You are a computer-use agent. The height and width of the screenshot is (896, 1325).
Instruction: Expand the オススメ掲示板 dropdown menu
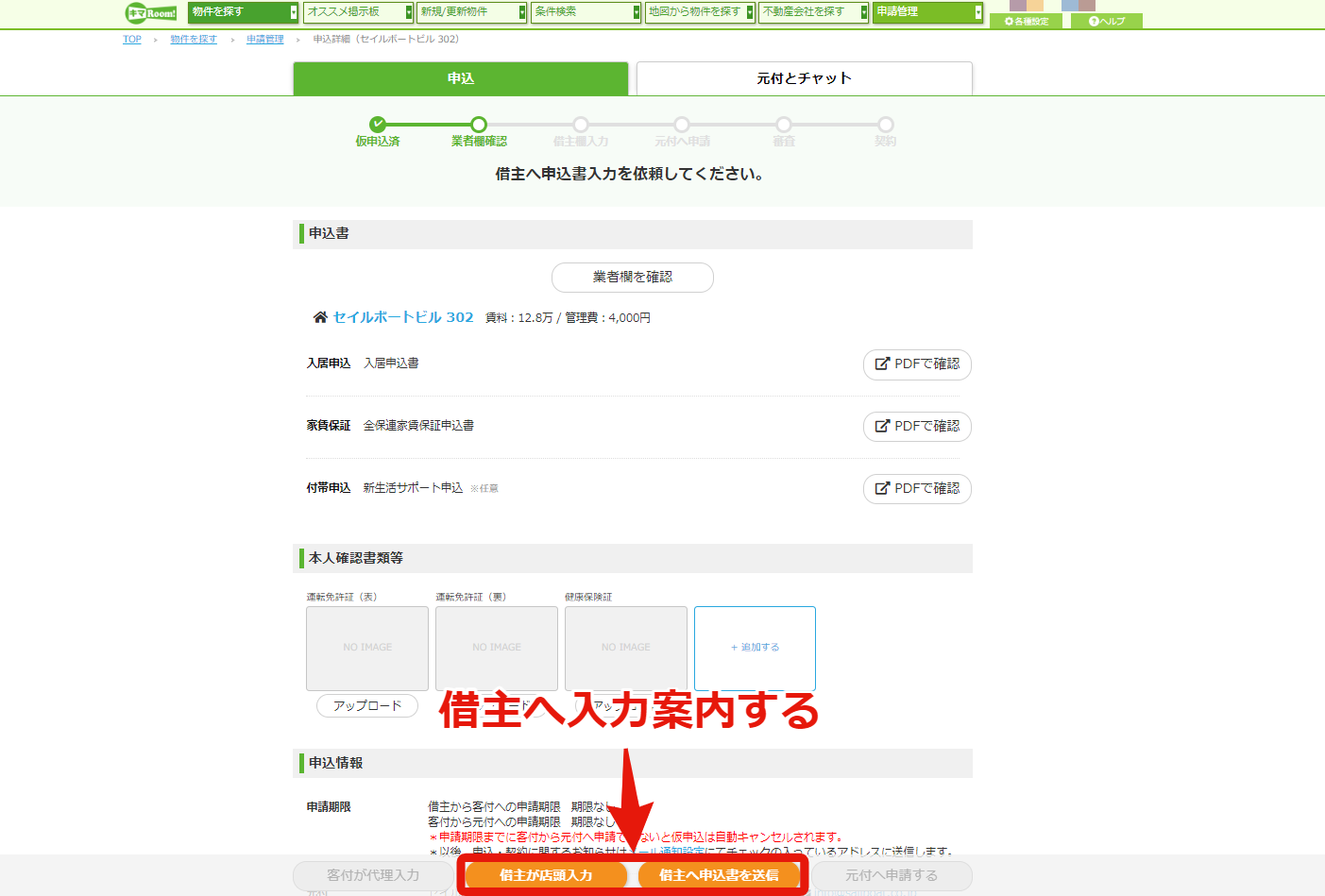coord(358,12)
